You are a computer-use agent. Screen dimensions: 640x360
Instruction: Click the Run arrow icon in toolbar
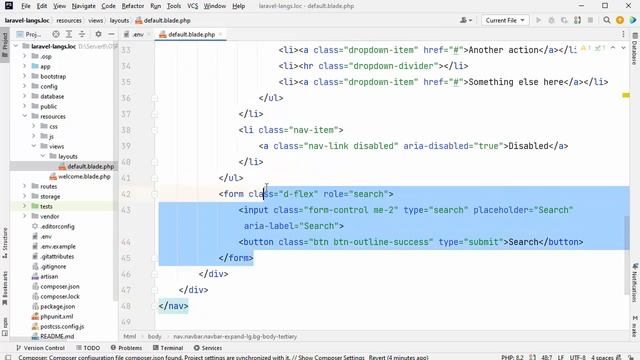[x=538, y=20]
